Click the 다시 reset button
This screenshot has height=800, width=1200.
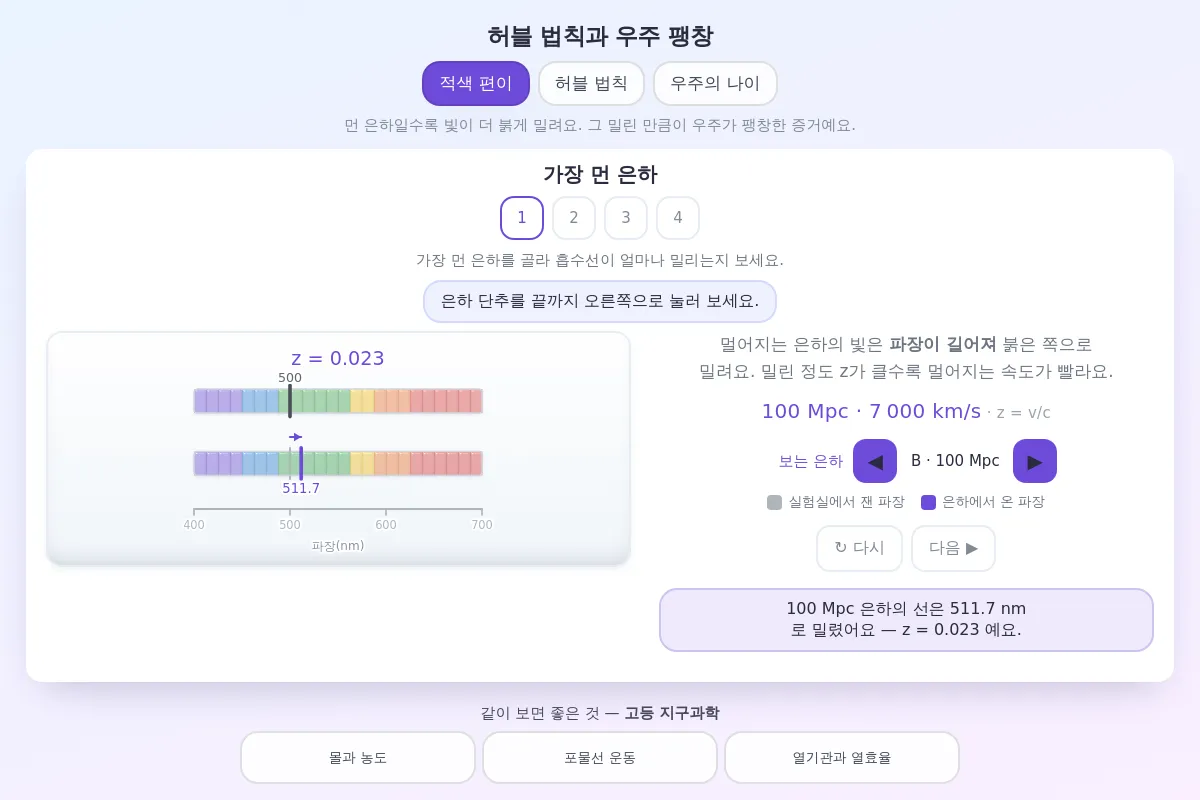pos(859,548)
